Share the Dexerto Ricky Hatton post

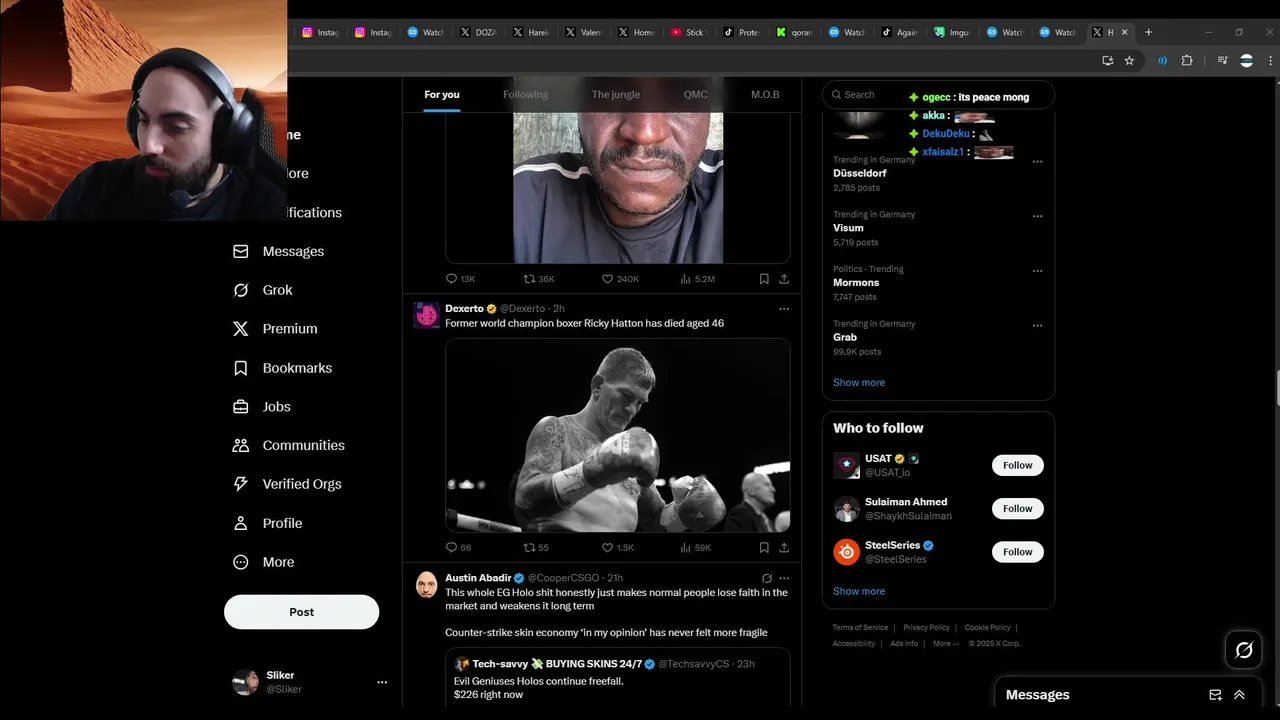click(784, 547)
